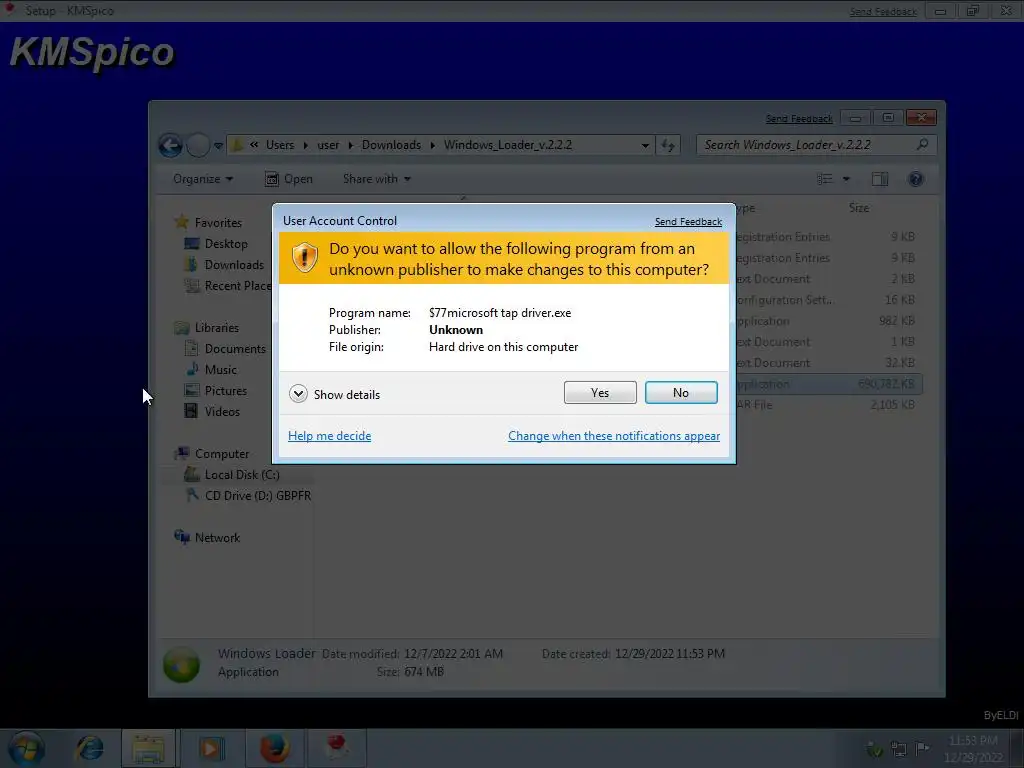Click the refresh button in Explorer

(x=667, y=145)
